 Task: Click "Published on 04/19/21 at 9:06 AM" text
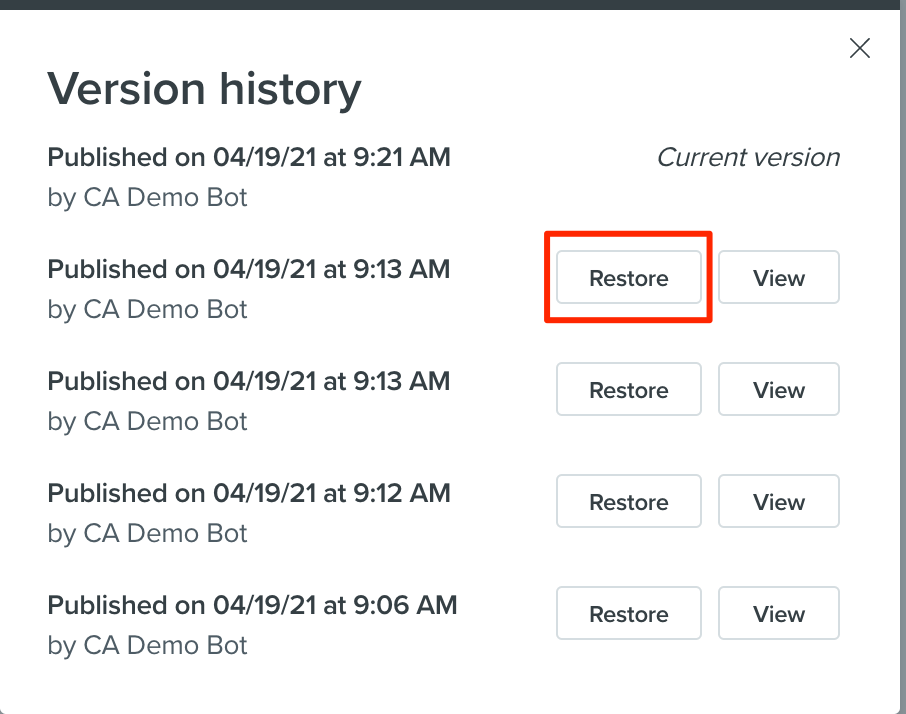[253, 605]
